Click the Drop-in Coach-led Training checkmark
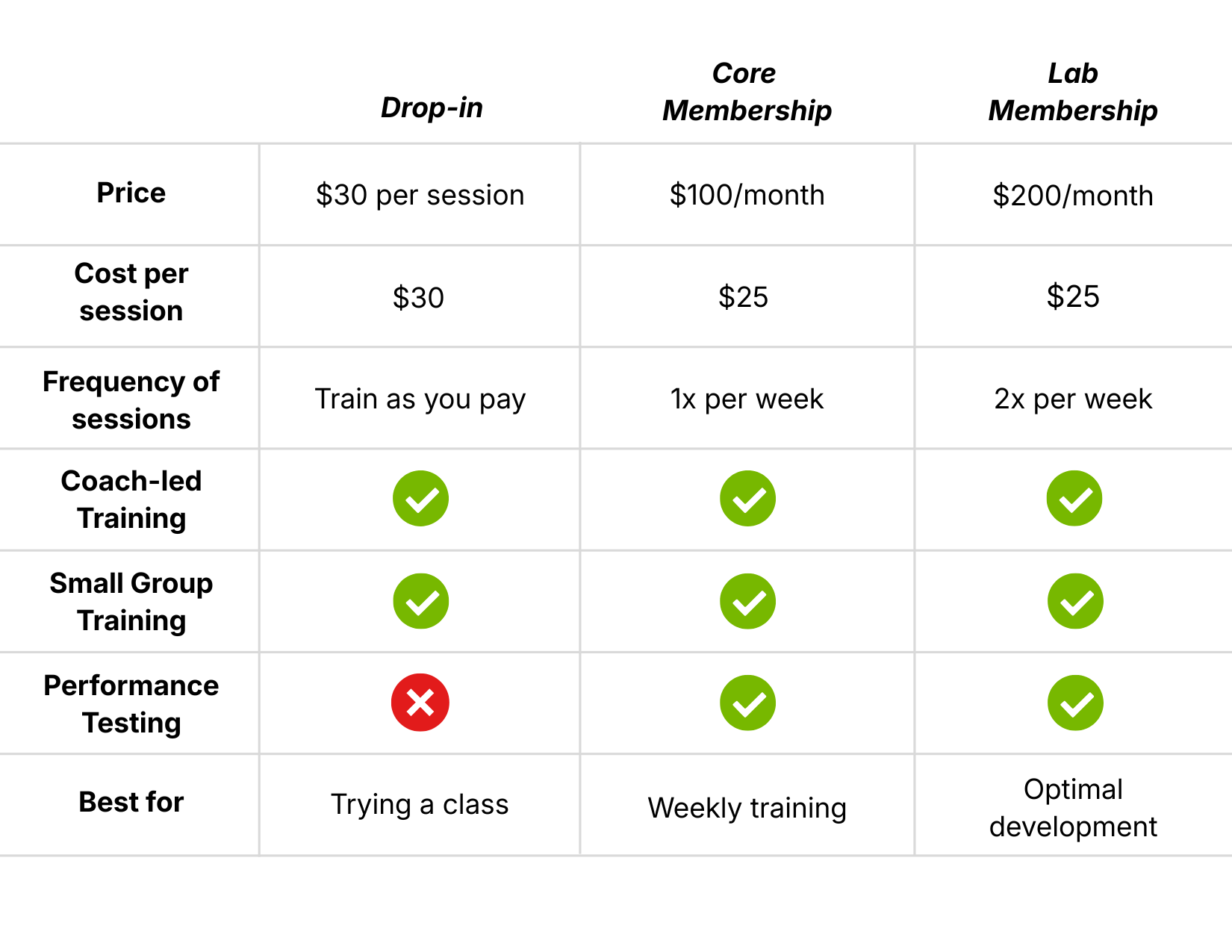Image resolution: width=1232 pixels, height=952 pixels. [420, 498]
